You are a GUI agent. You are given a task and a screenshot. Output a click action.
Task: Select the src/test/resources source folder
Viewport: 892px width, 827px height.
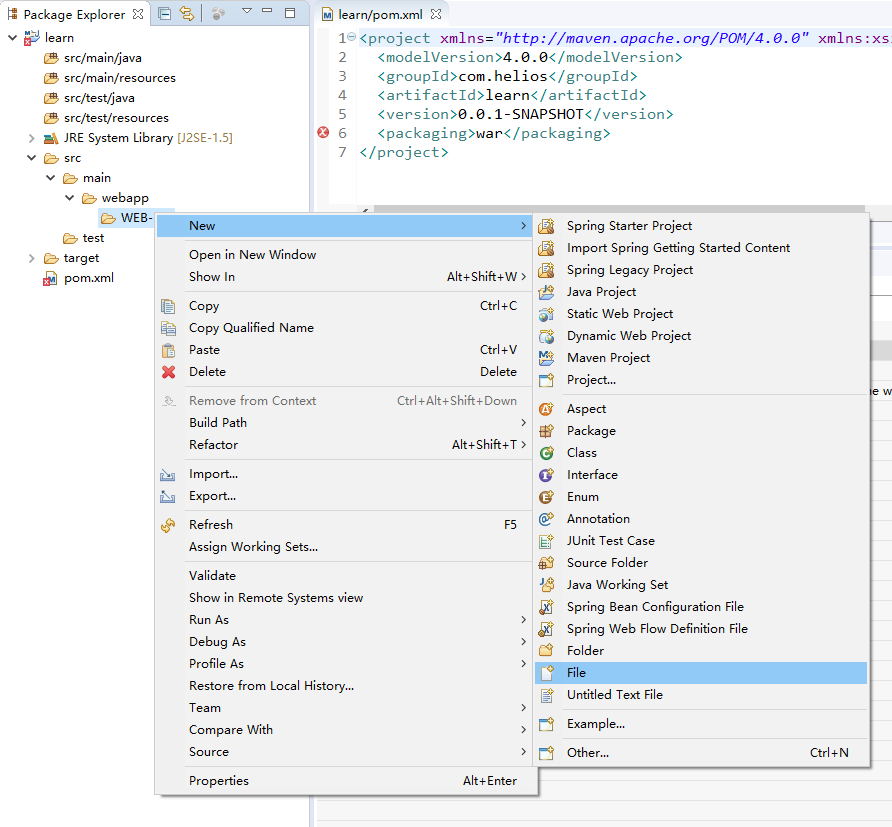tap(106, 118)
